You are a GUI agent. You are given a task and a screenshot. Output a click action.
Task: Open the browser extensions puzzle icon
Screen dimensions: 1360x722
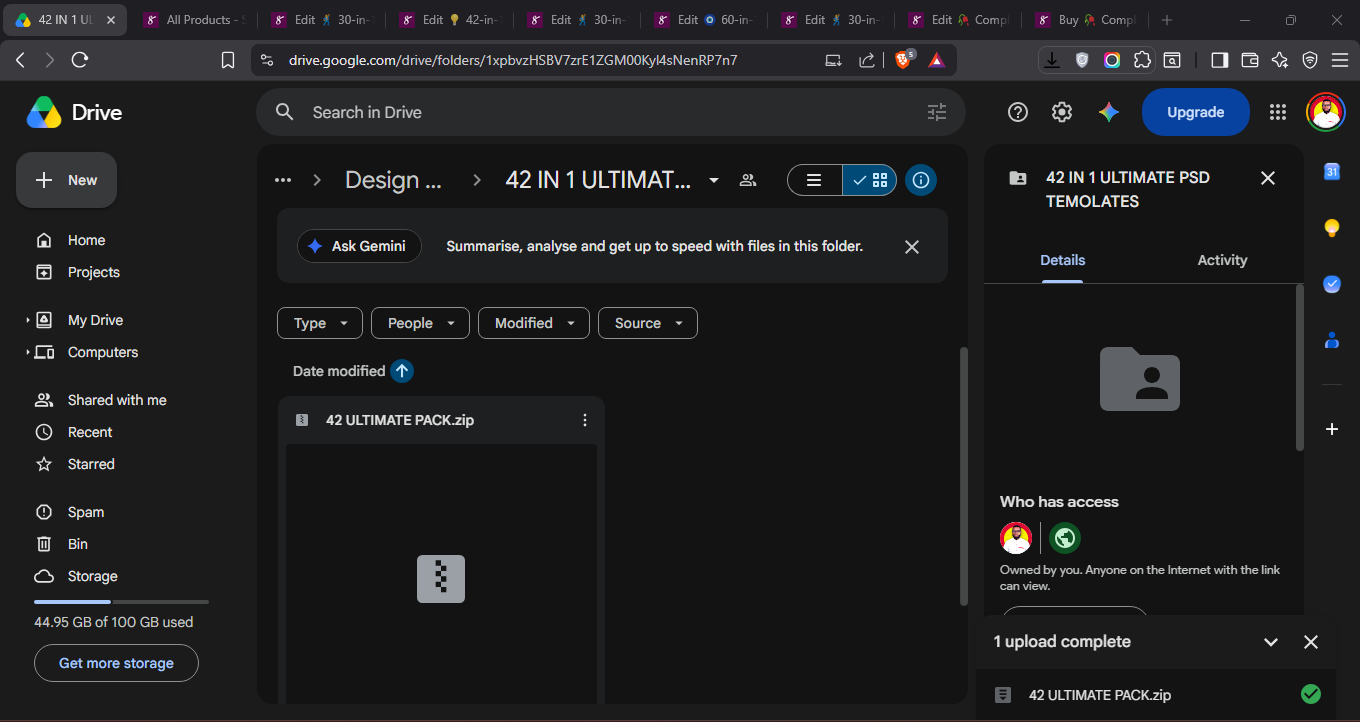[1142, 60]
